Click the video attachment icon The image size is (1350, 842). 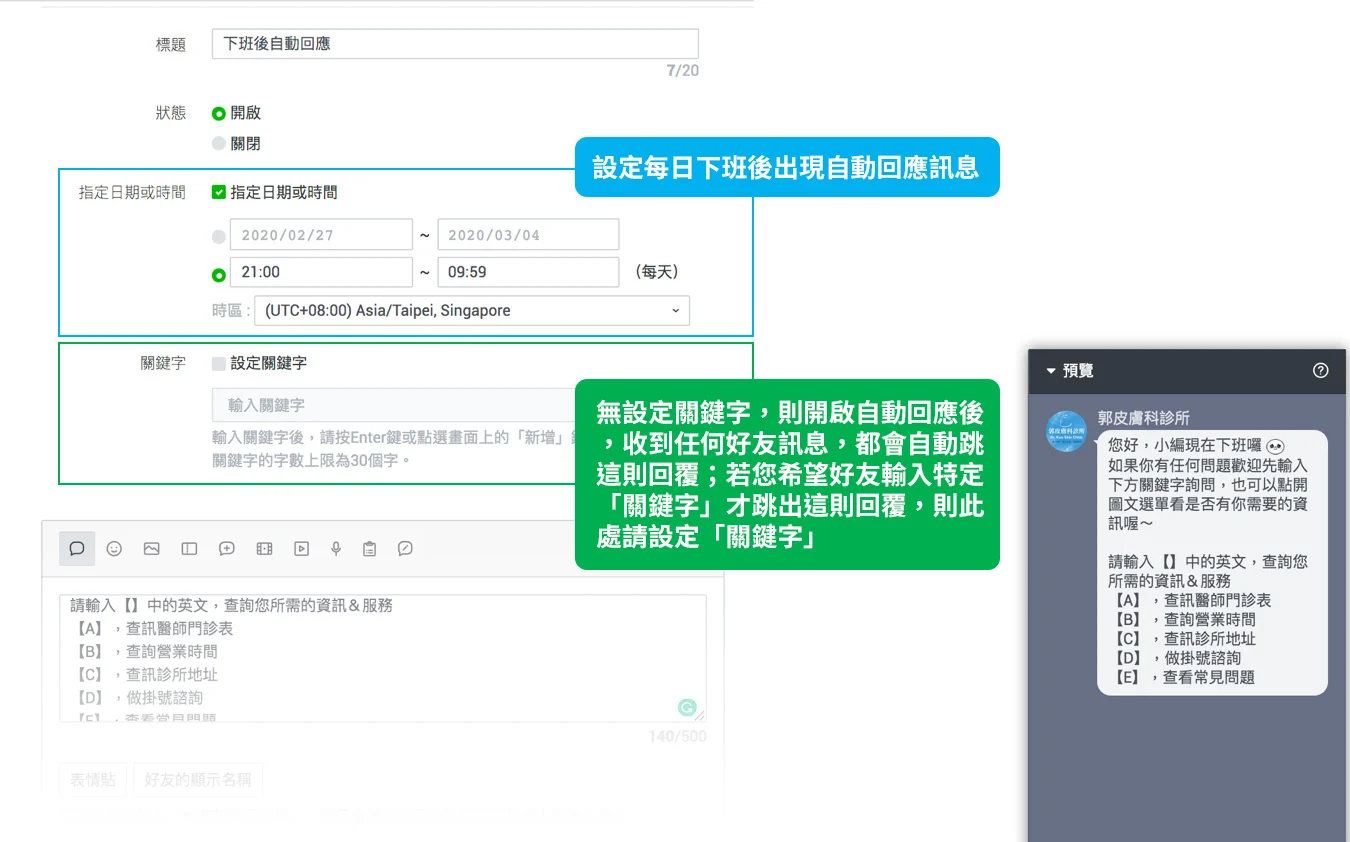point(299,548)
